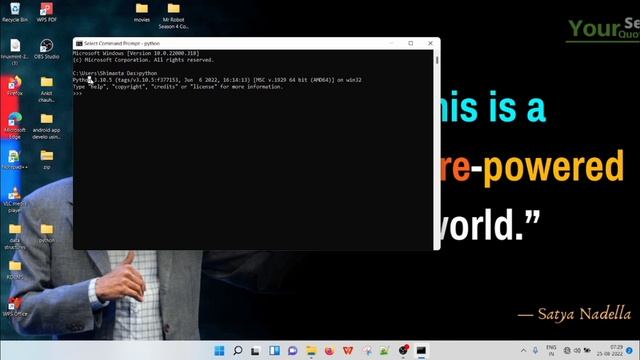Open the Recycle Bin desktop icon

(15, 12)
